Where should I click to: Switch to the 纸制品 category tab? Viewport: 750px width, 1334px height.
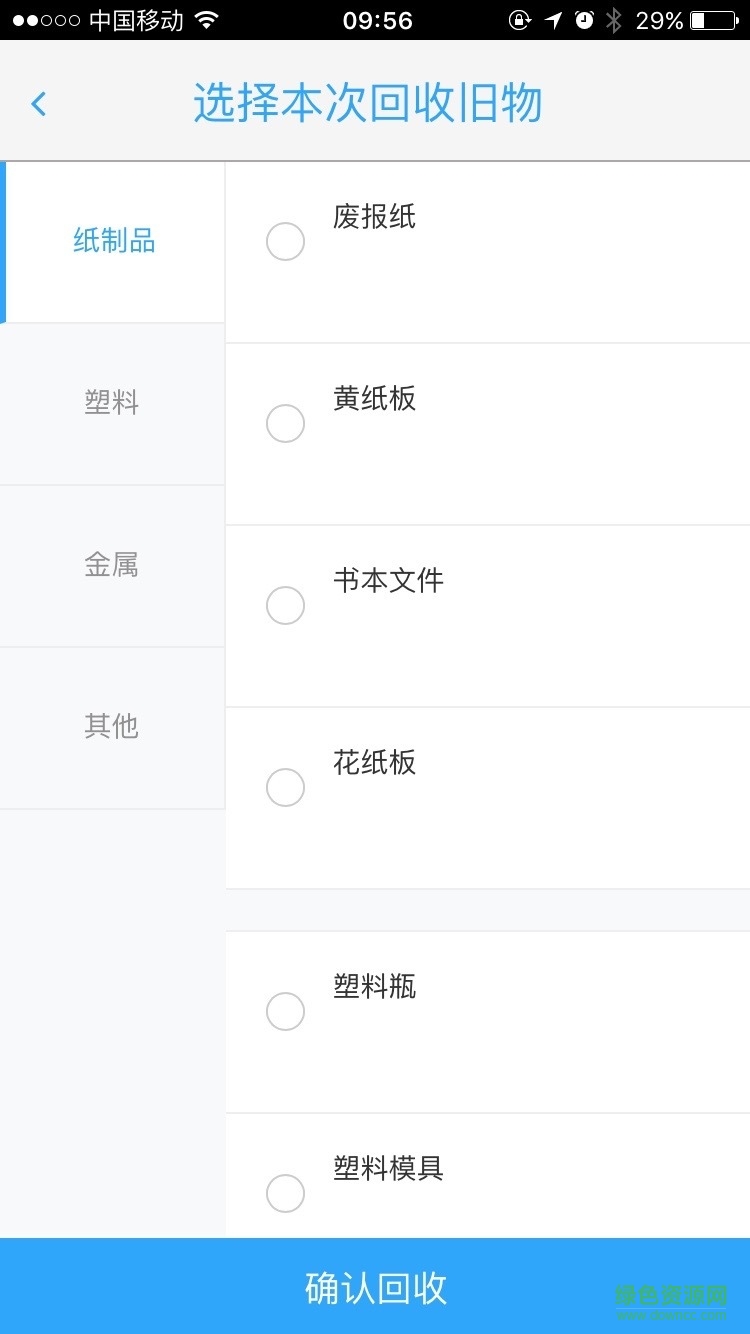click(114, 242)
